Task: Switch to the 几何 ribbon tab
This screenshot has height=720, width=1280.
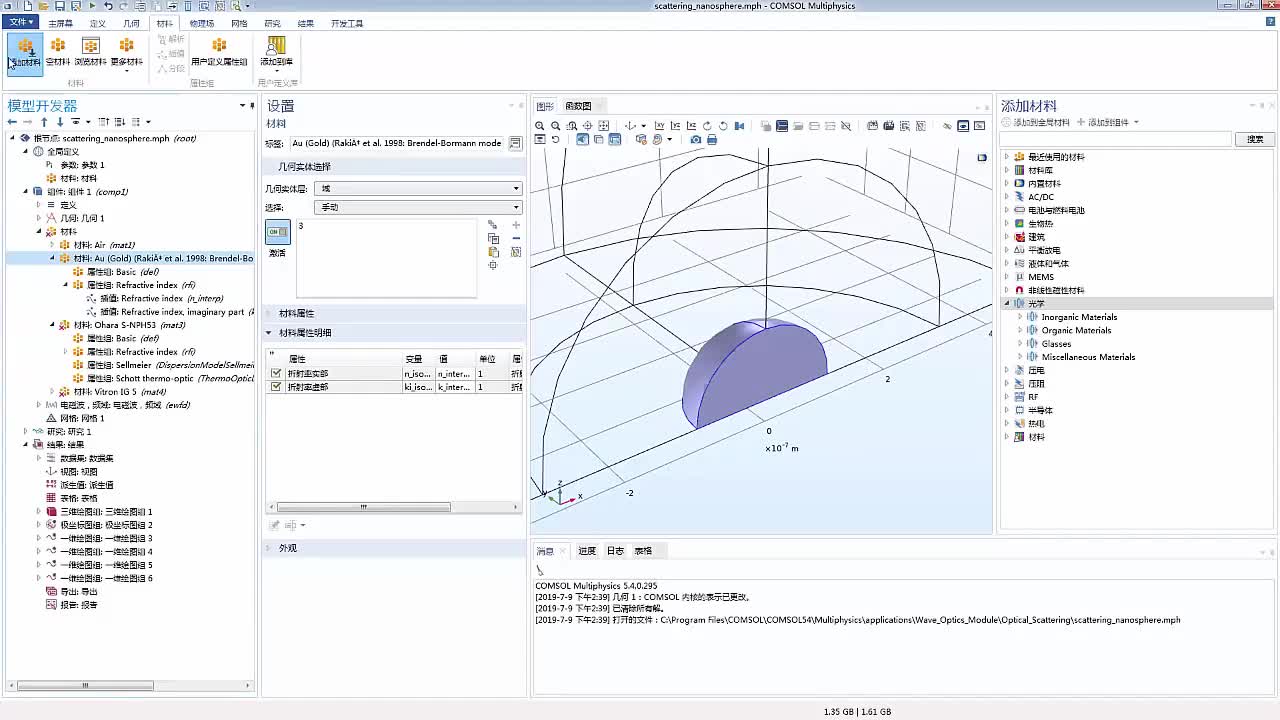Action: click(131, 23)
